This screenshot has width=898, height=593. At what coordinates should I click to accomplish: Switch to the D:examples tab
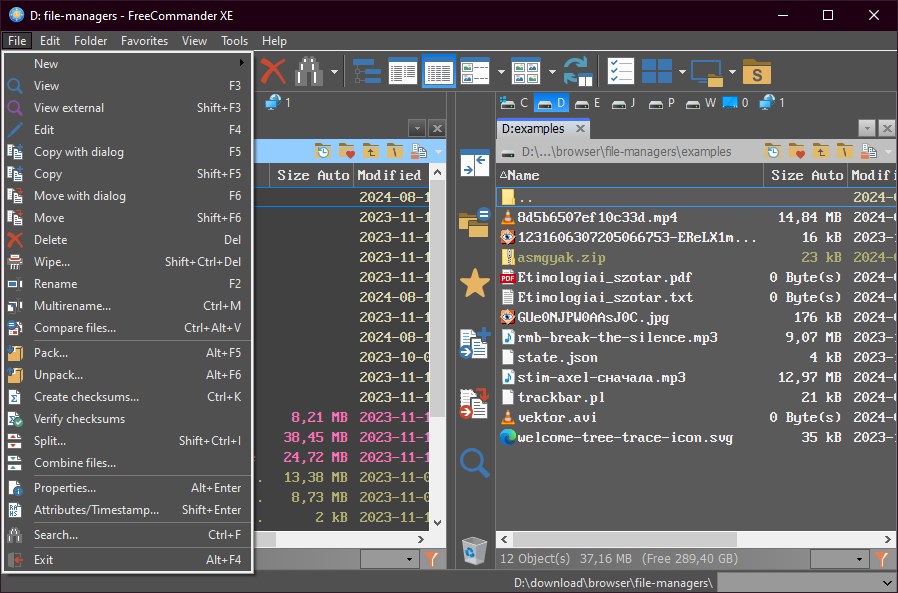coord(533,128)
